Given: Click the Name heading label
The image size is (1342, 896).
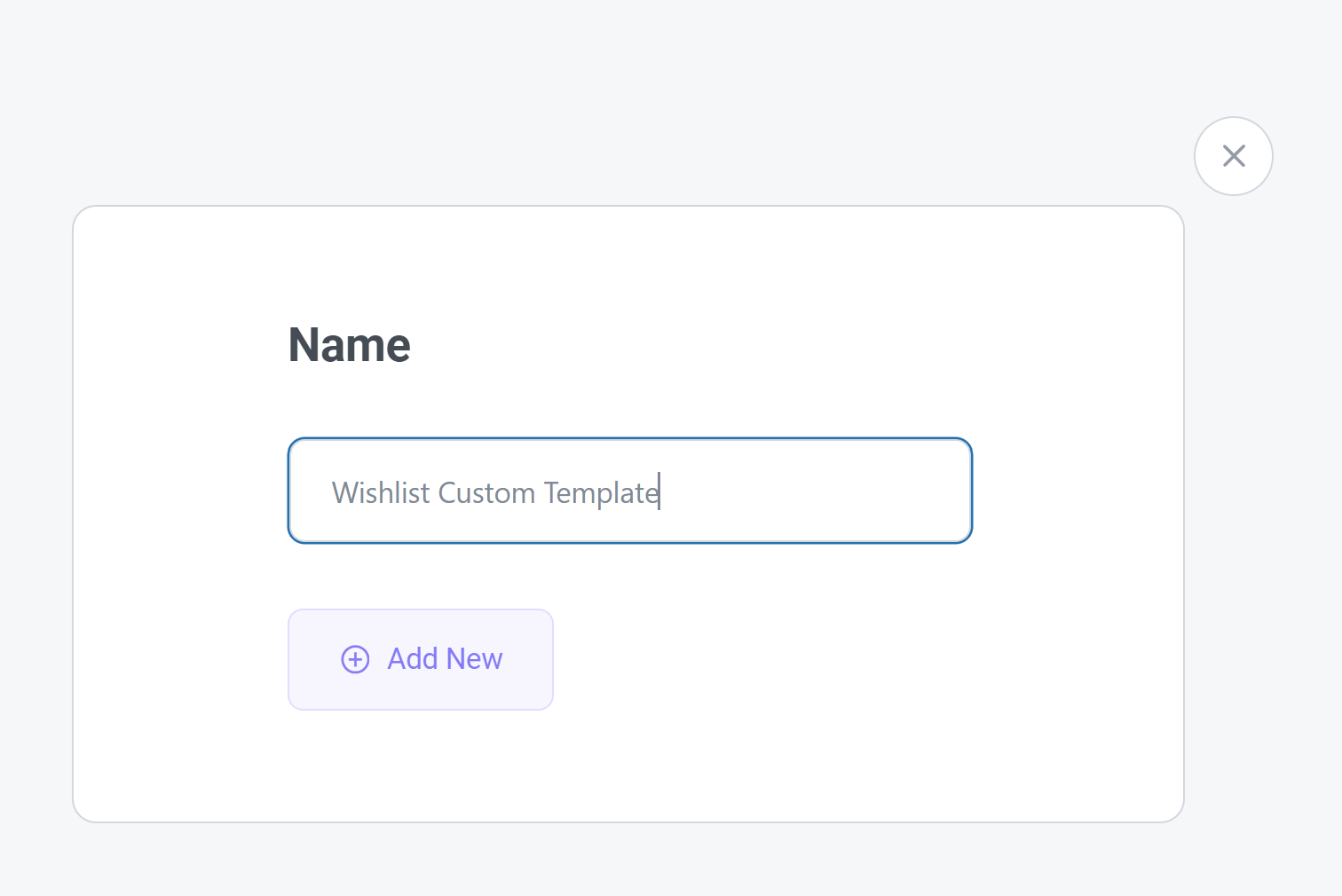Looking at the screenshot, I should 349,345.
